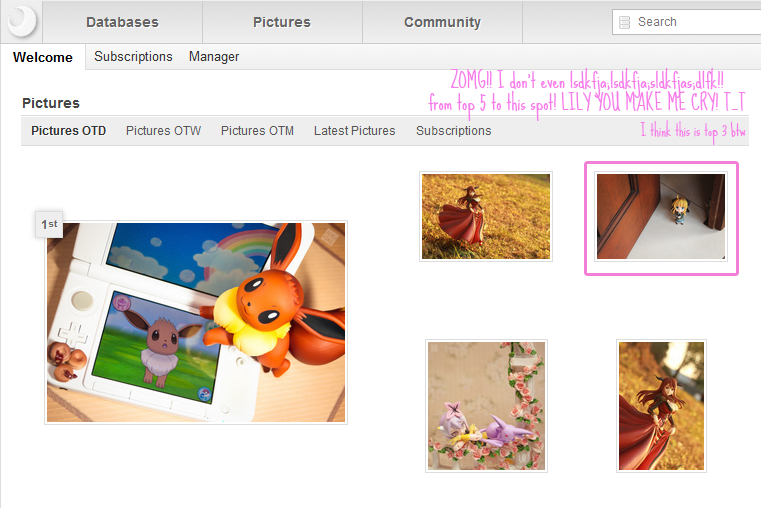
Task: Switch to the Subscriptions tab under Welcome
Action: coord(133,57)
